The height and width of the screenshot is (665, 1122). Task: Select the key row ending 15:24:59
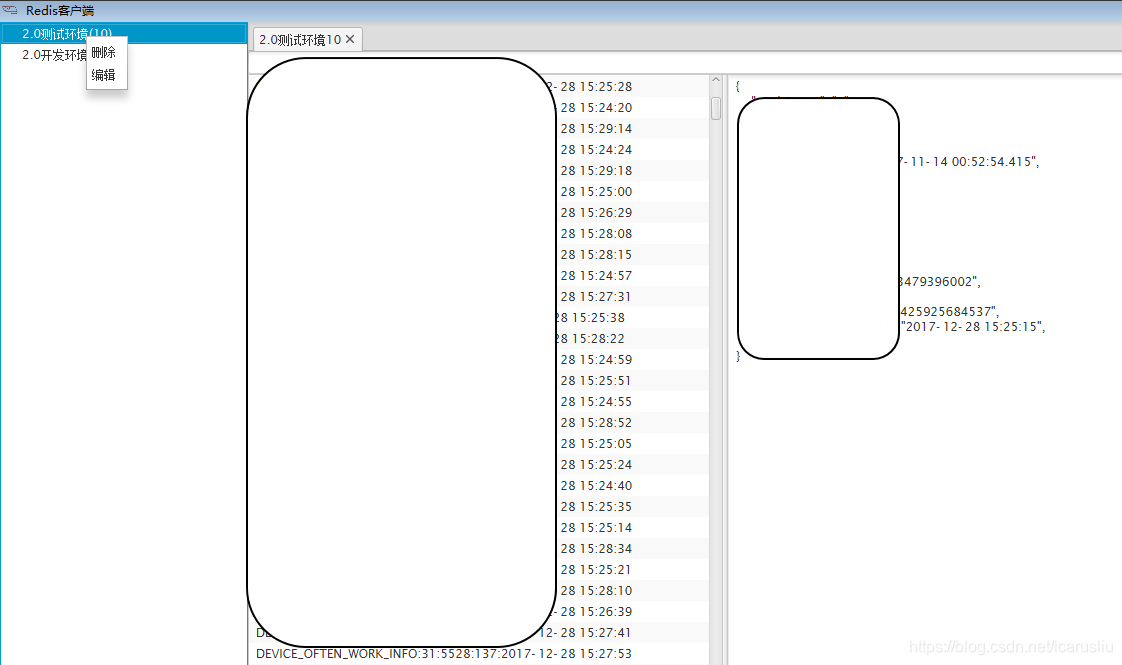point(478,359)
